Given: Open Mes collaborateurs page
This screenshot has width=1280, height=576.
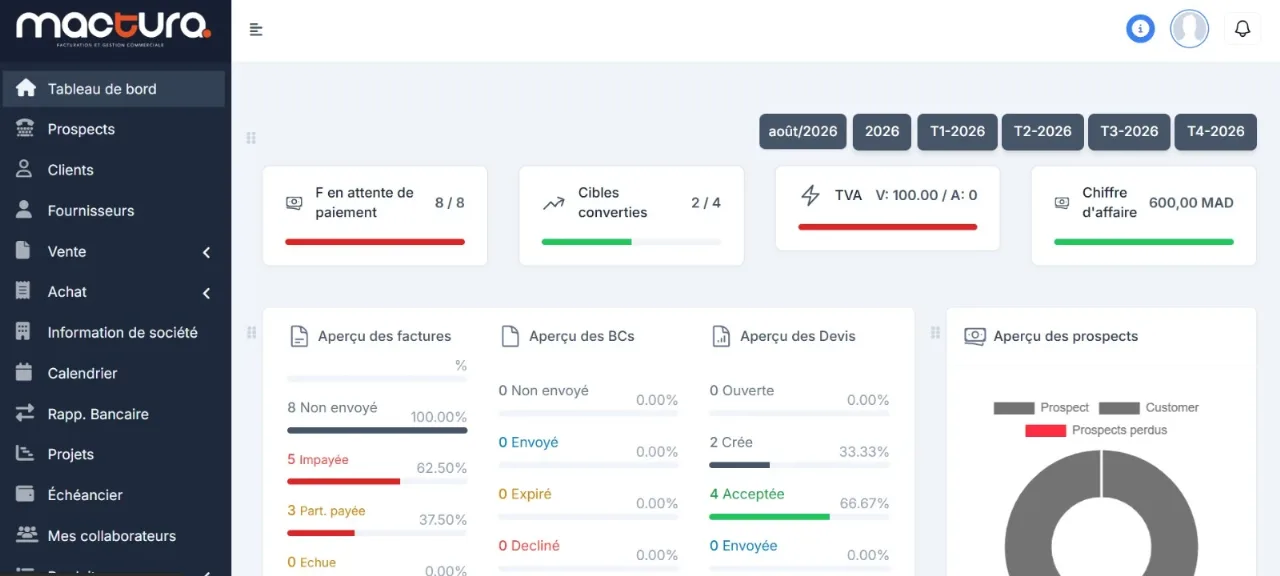Looking at the screenshot, I should 114,535.
